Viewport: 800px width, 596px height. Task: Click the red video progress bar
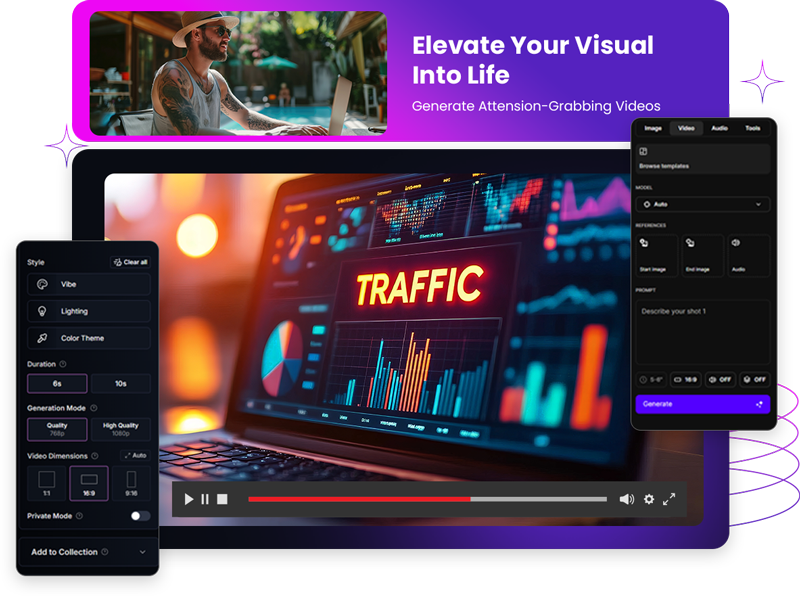tap(359, 499)
